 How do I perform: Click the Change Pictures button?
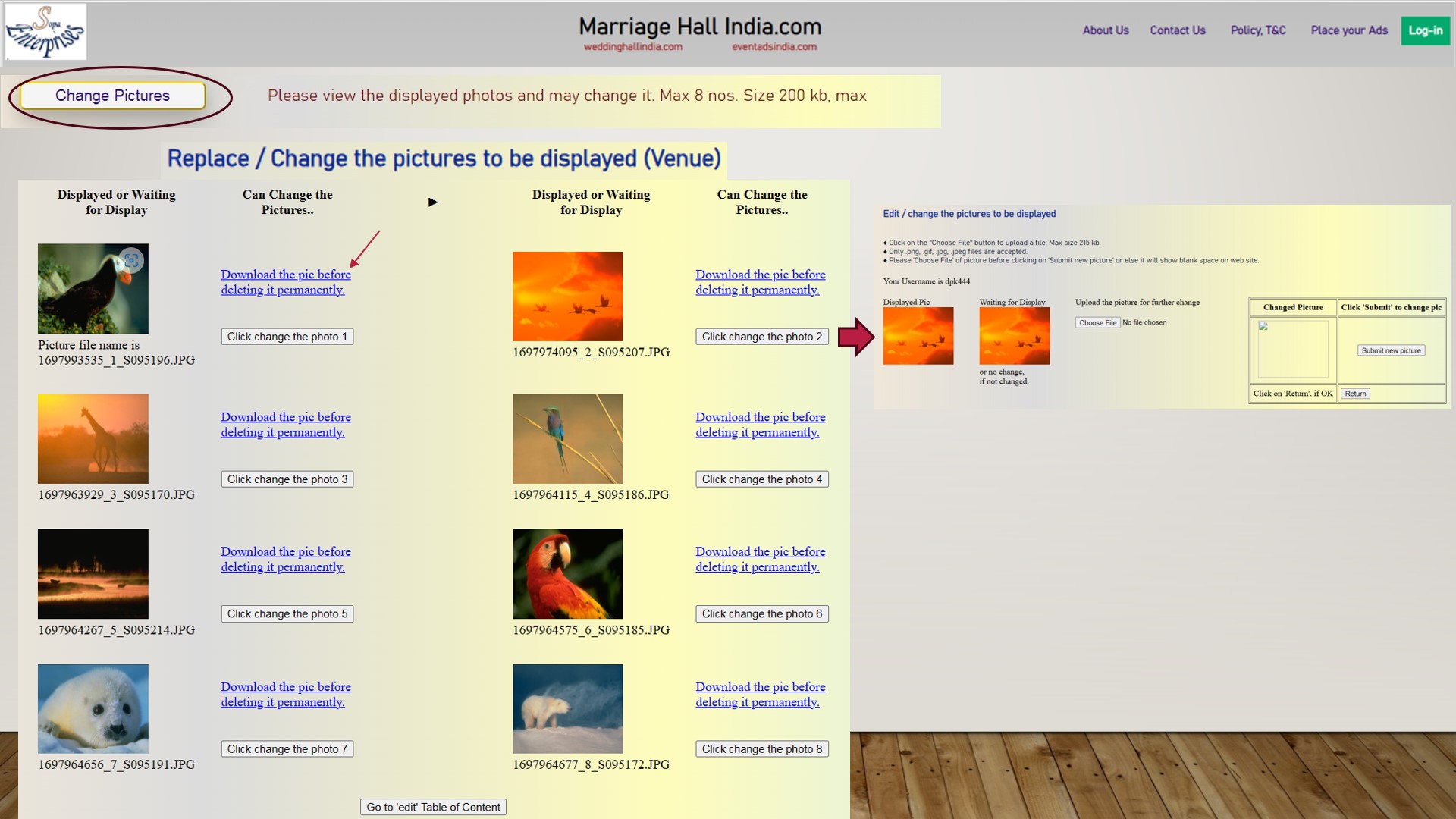click(x=112, y=96)
